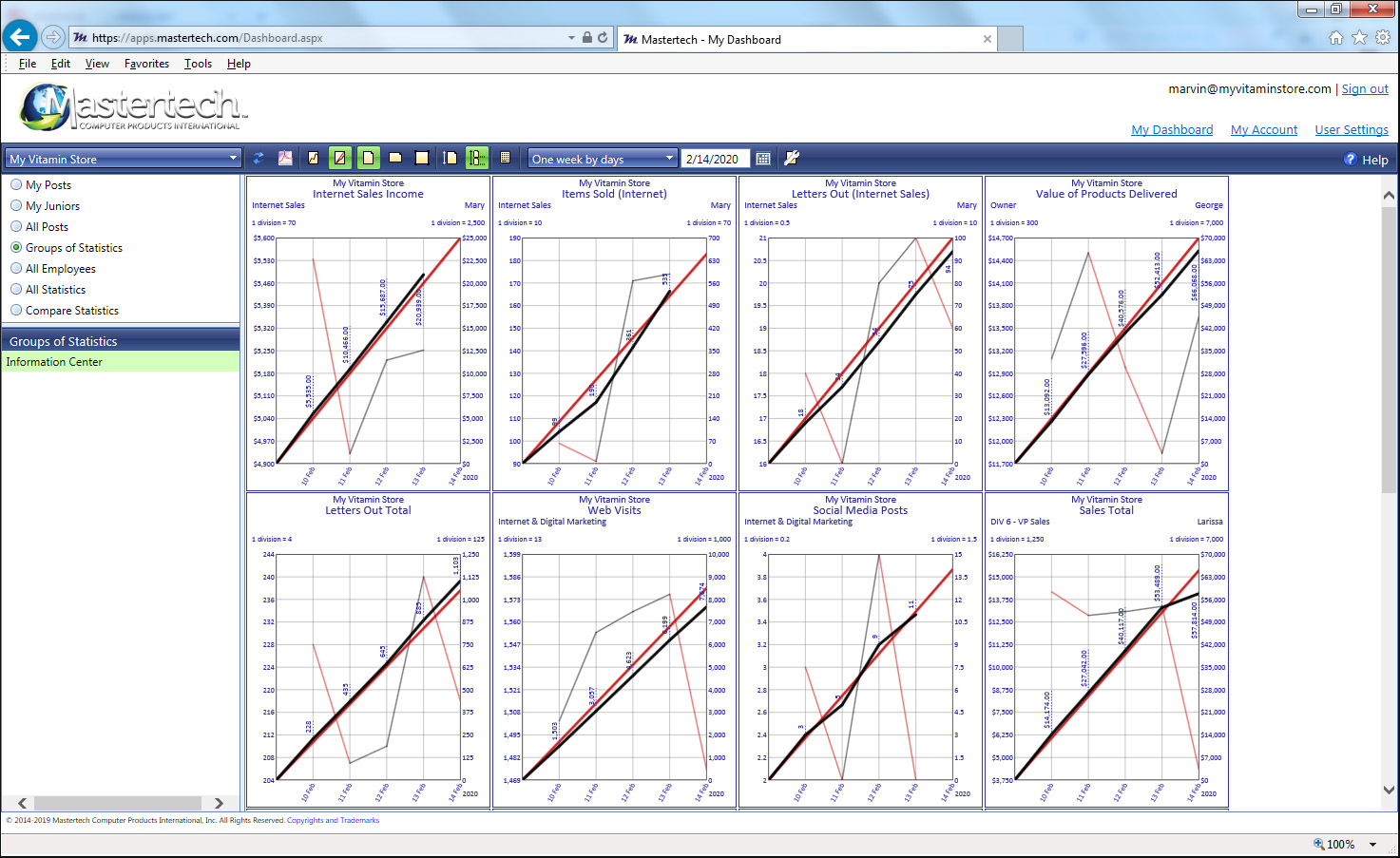Open browser favorites star icon
The width and height of the screenshot is (1400, 858).
coord(1360,38)
